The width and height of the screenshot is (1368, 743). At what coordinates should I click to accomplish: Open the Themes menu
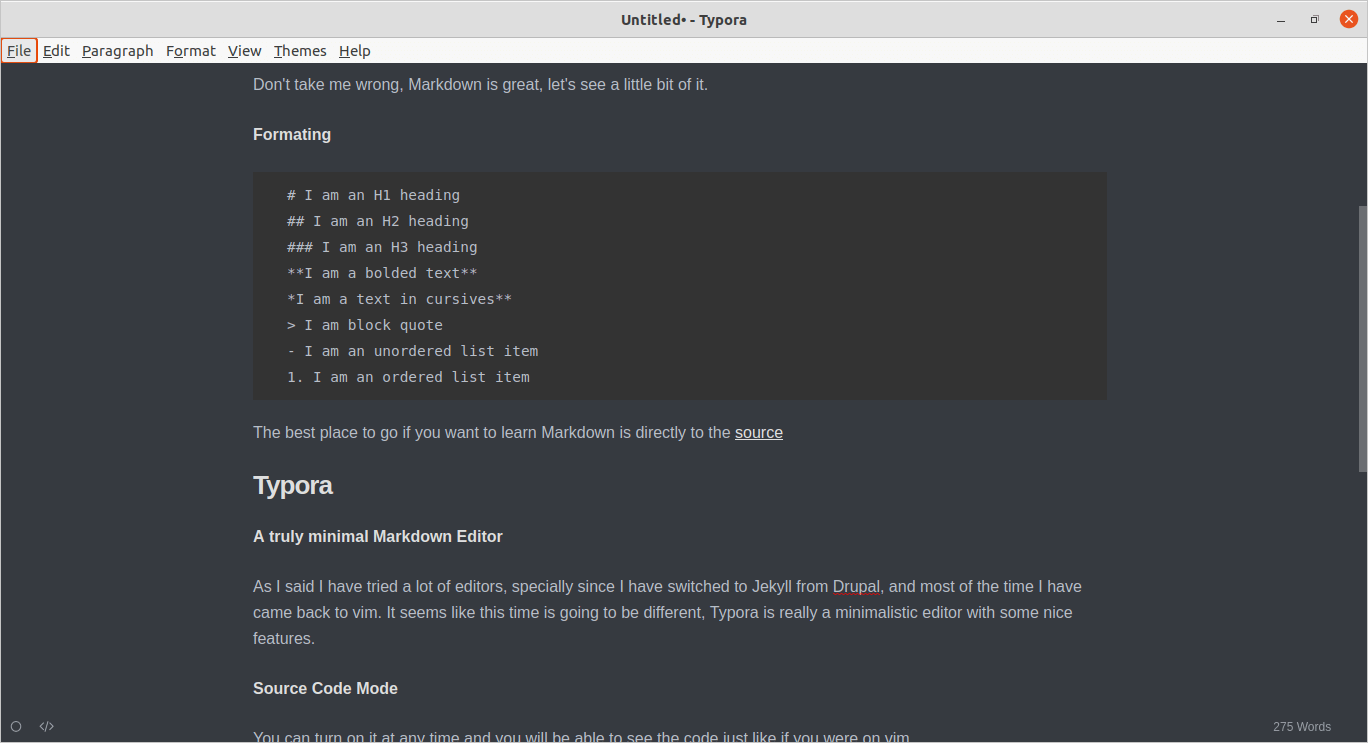point(300,51)
